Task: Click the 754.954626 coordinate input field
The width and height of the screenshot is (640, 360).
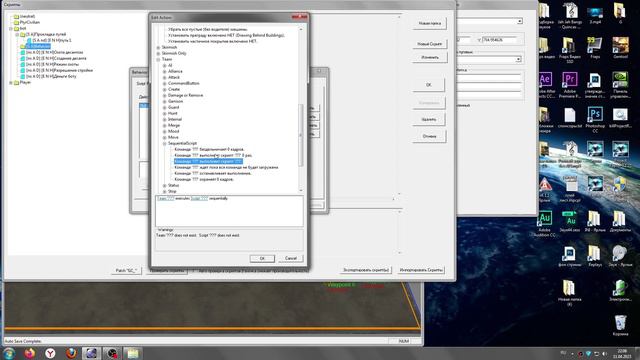Action: coord(499,40)
